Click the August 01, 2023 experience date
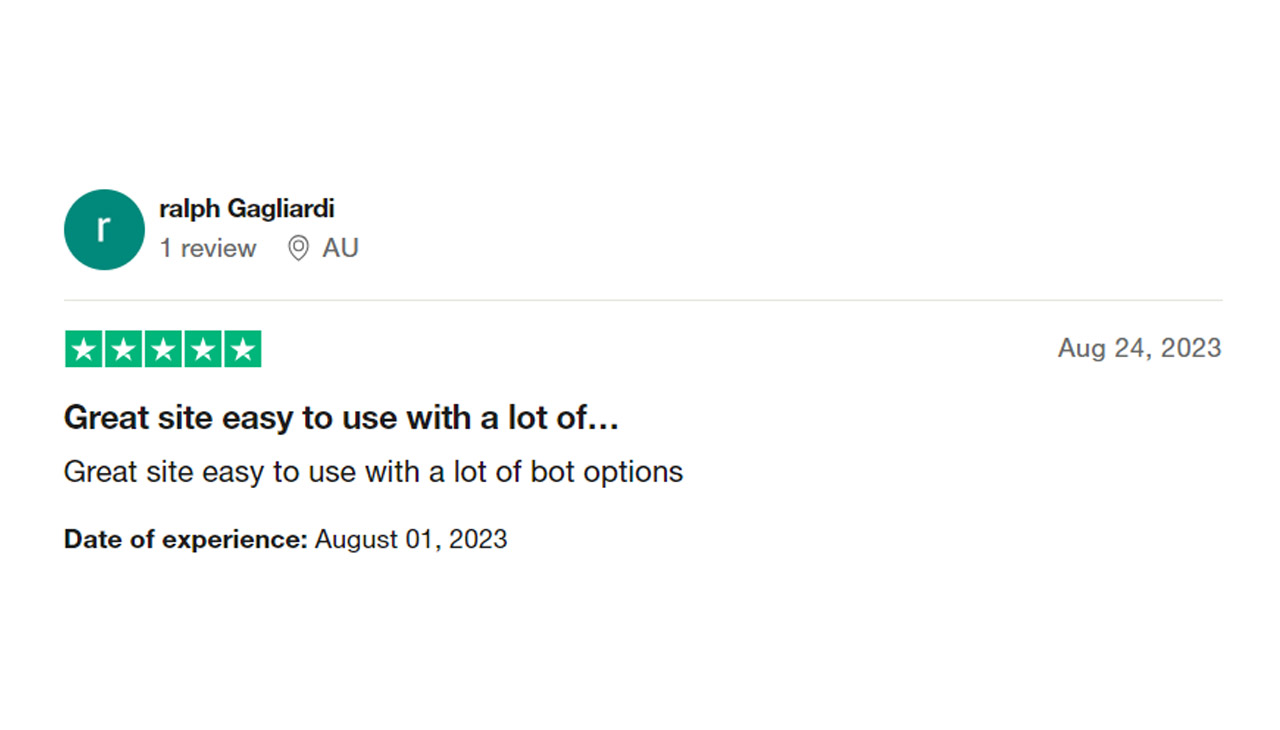Screen dimensions: 1280x730 point(411,539)
